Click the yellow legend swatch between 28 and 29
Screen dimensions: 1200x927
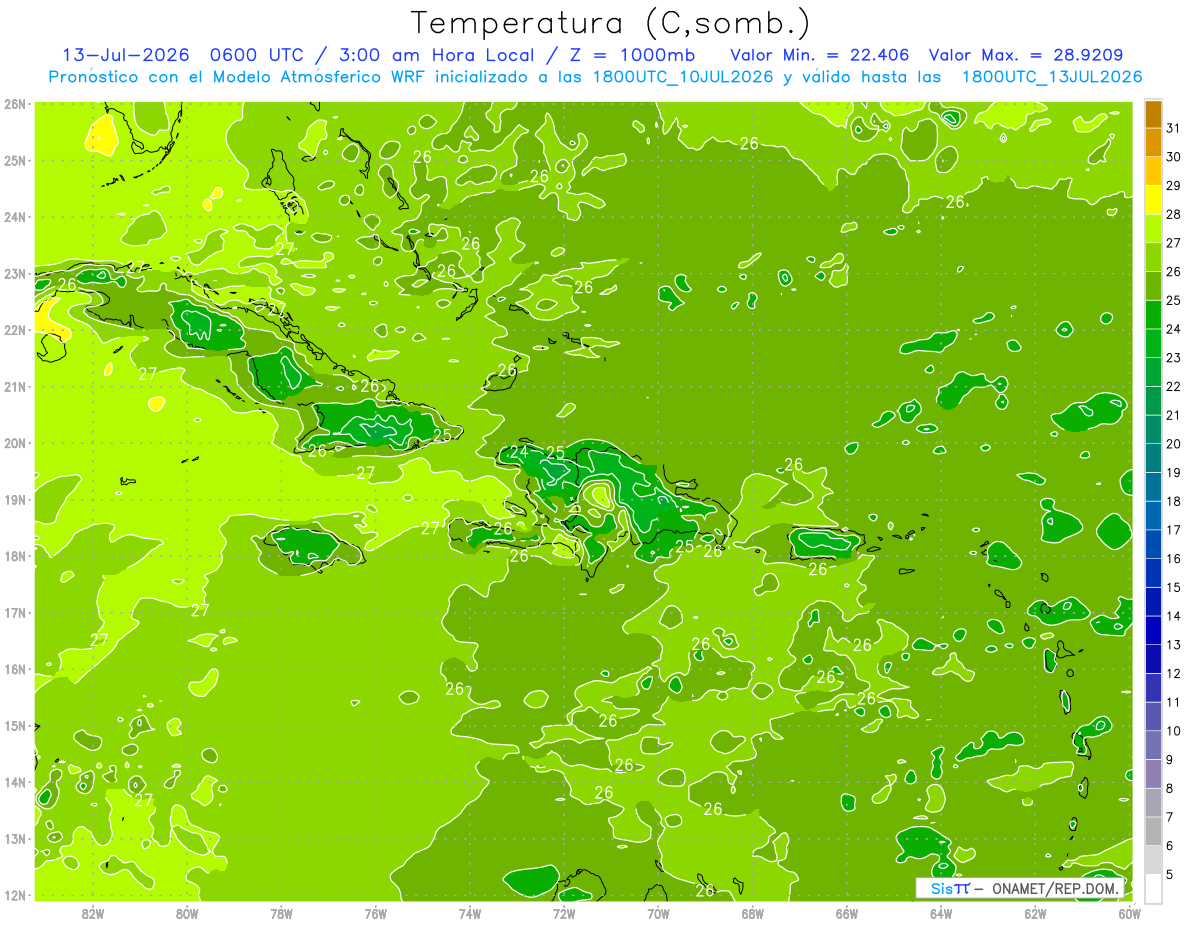(x=1153, y=200)
